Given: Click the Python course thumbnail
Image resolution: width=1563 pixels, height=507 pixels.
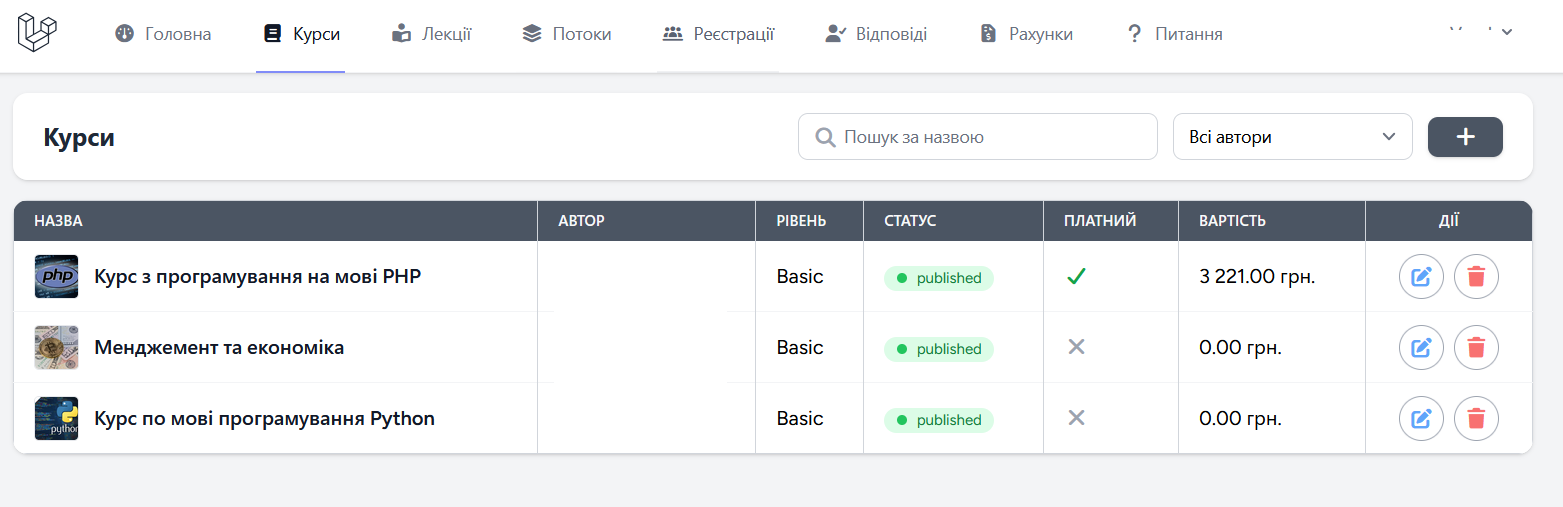Looking at the screenshot, I should (x=56, y=418).
